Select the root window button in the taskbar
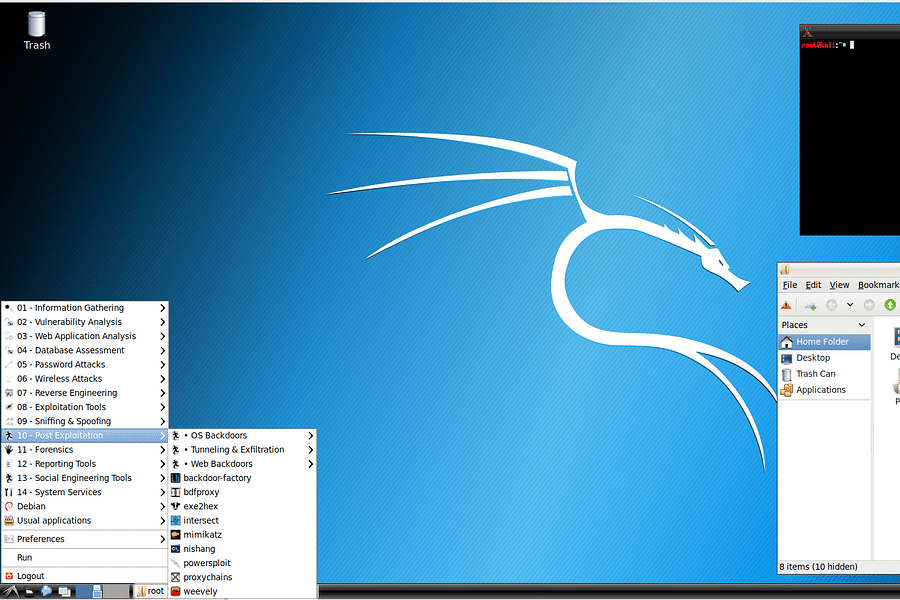900x600 pixels. [152, 590]
